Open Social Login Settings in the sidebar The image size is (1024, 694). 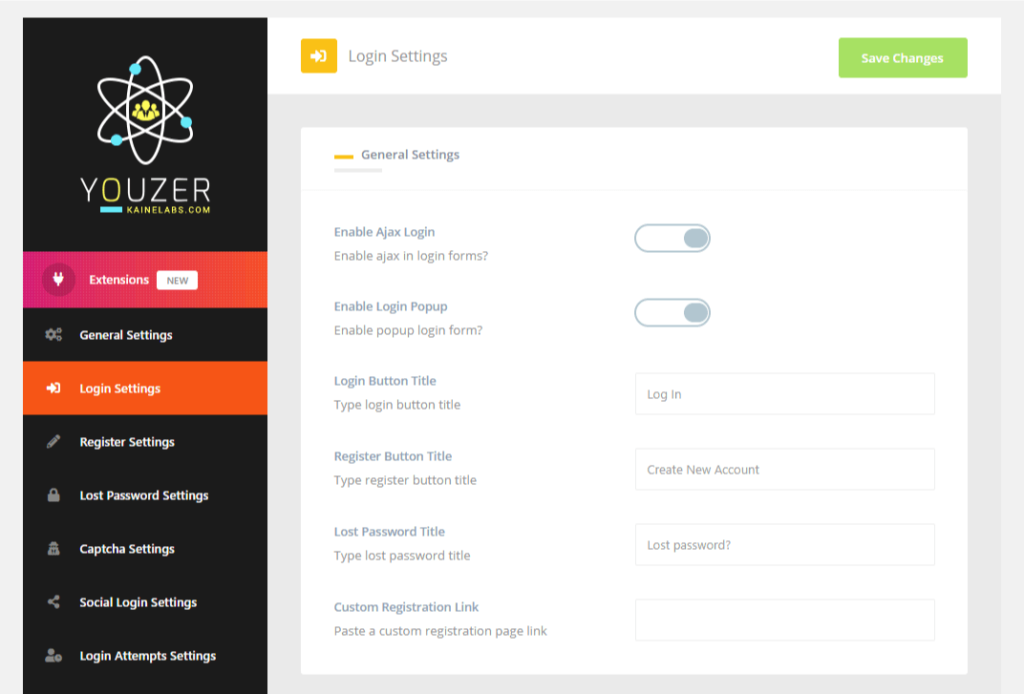click(145, 602)
